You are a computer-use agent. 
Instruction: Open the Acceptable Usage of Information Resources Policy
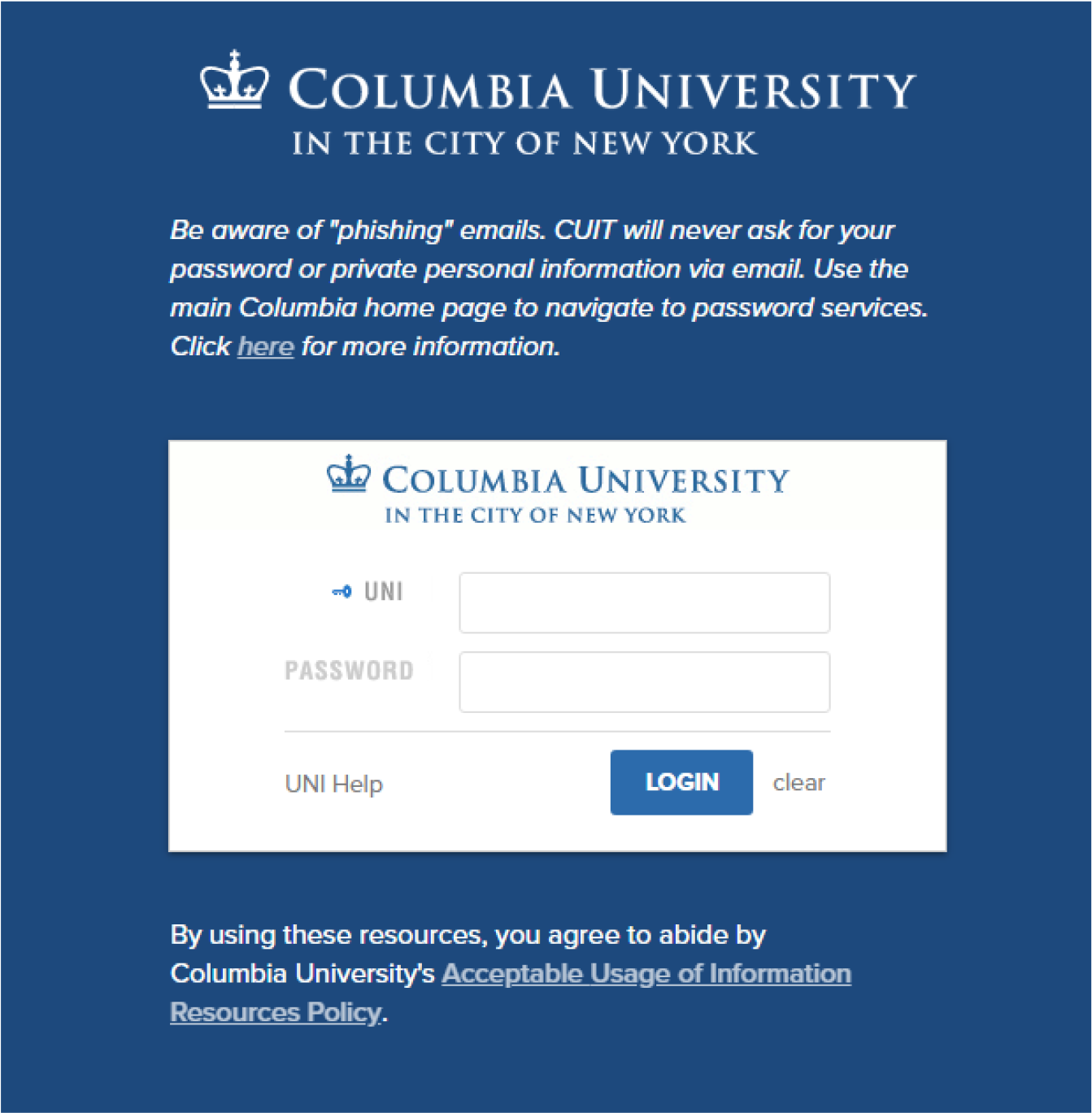(x=645, y=974)
